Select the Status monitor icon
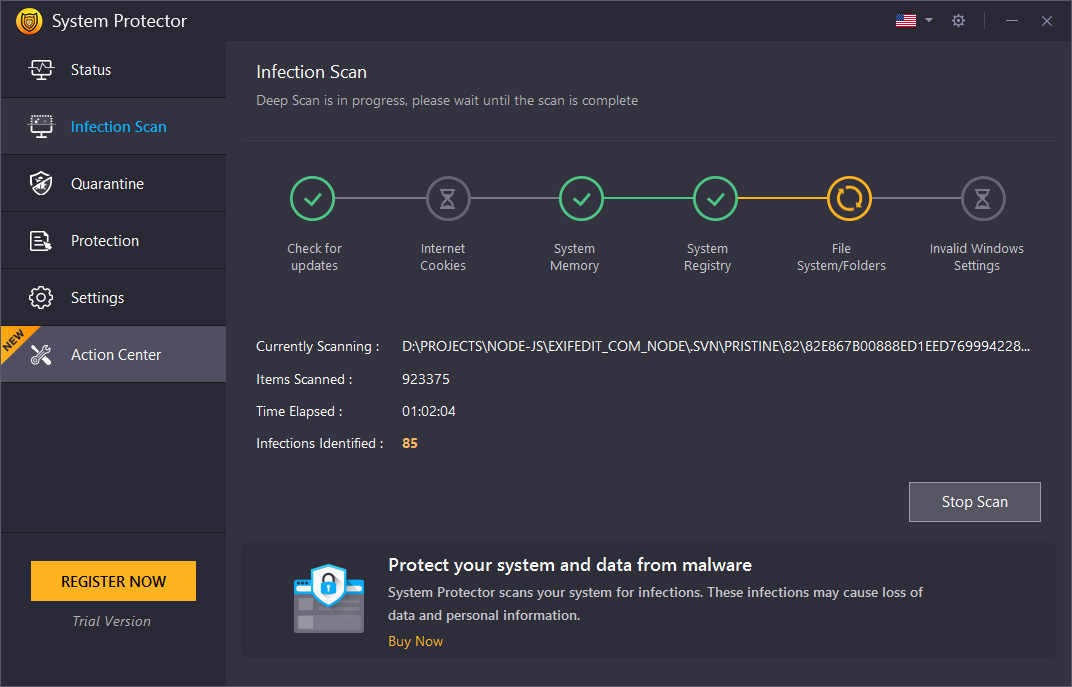Image resolution: width=1072 pixels, height=687 pixels. 41,69
